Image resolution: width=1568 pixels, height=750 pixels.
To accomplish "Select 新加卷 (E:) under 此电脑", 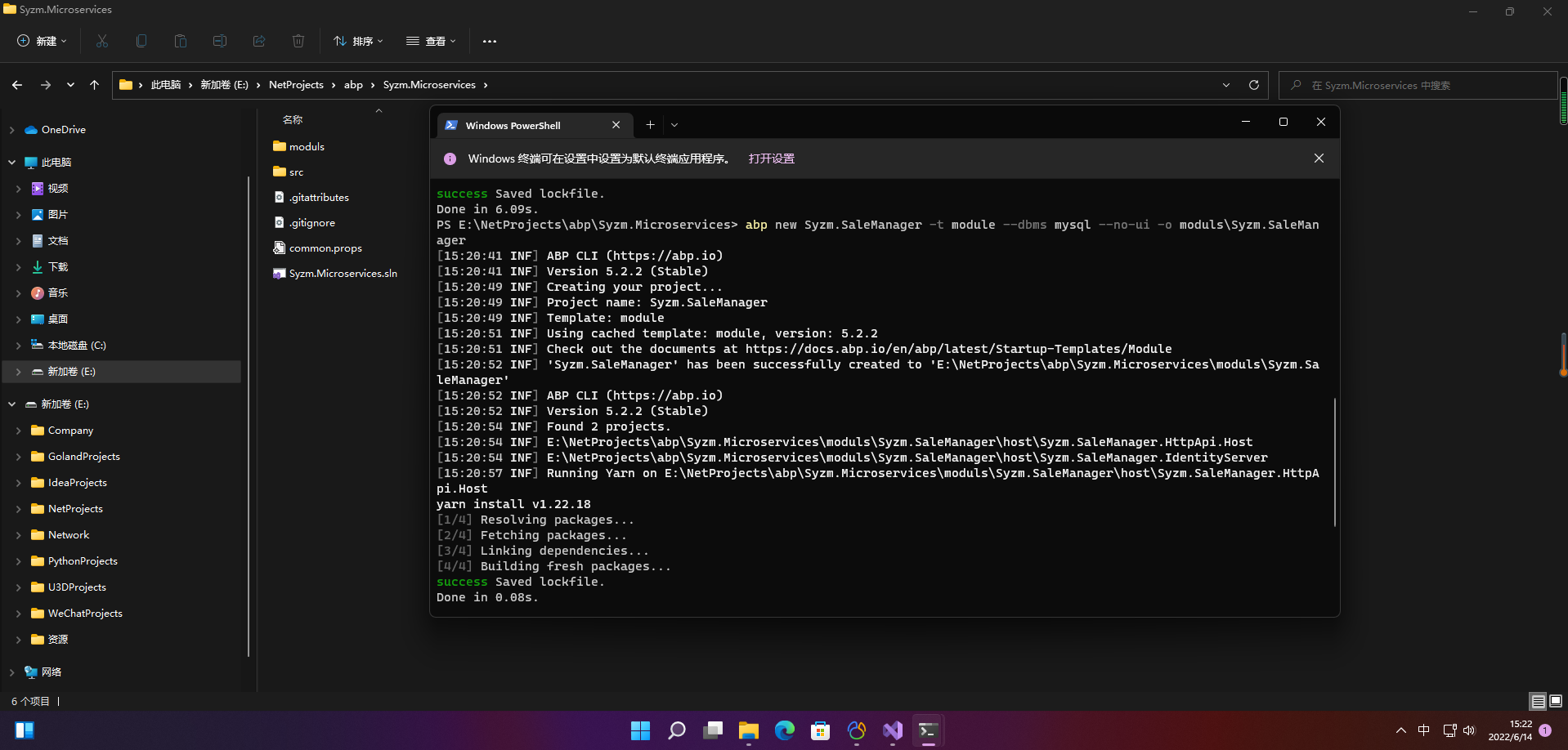I will pyautogui.click(x=123, y=372).
